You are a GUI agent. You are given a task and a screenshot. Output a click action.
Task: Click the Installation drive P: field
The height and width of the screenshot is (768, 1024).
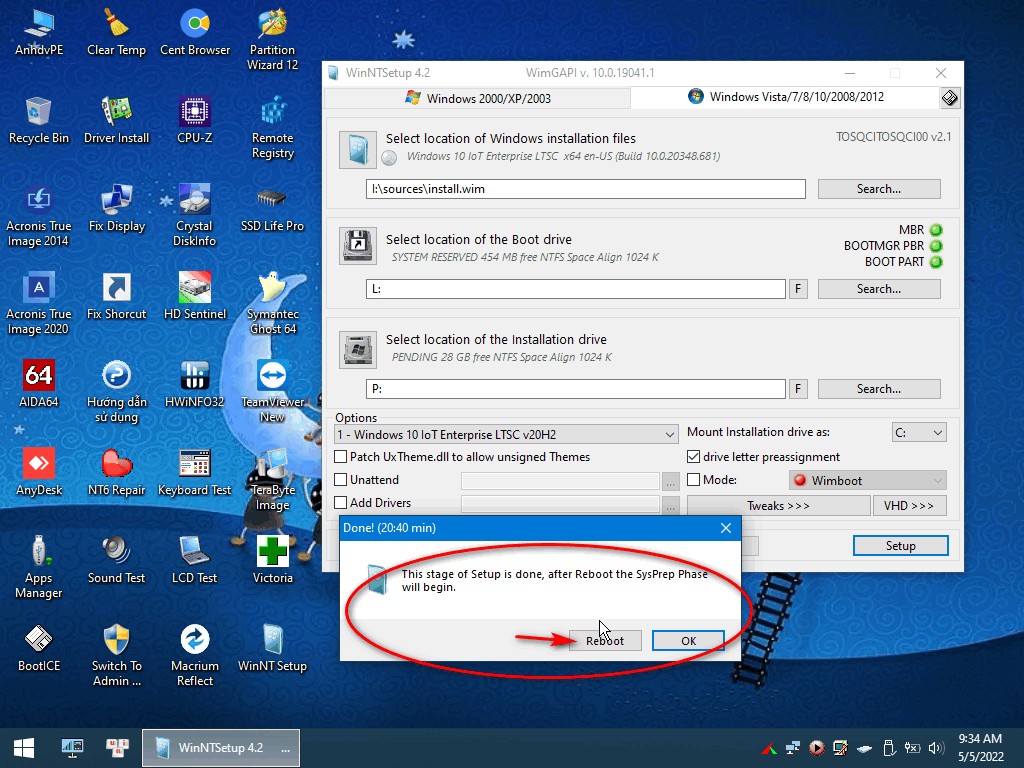tap(575, 389)
